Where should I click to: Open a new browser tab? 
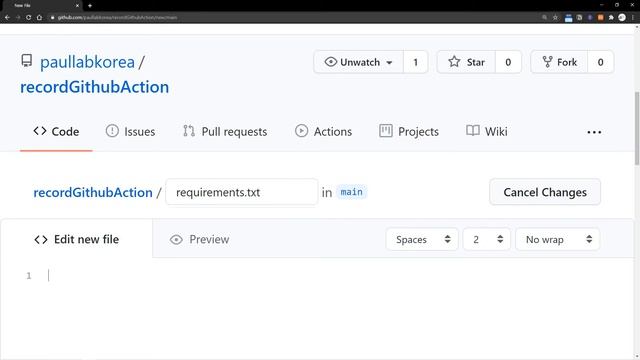[x=90, y=6]
